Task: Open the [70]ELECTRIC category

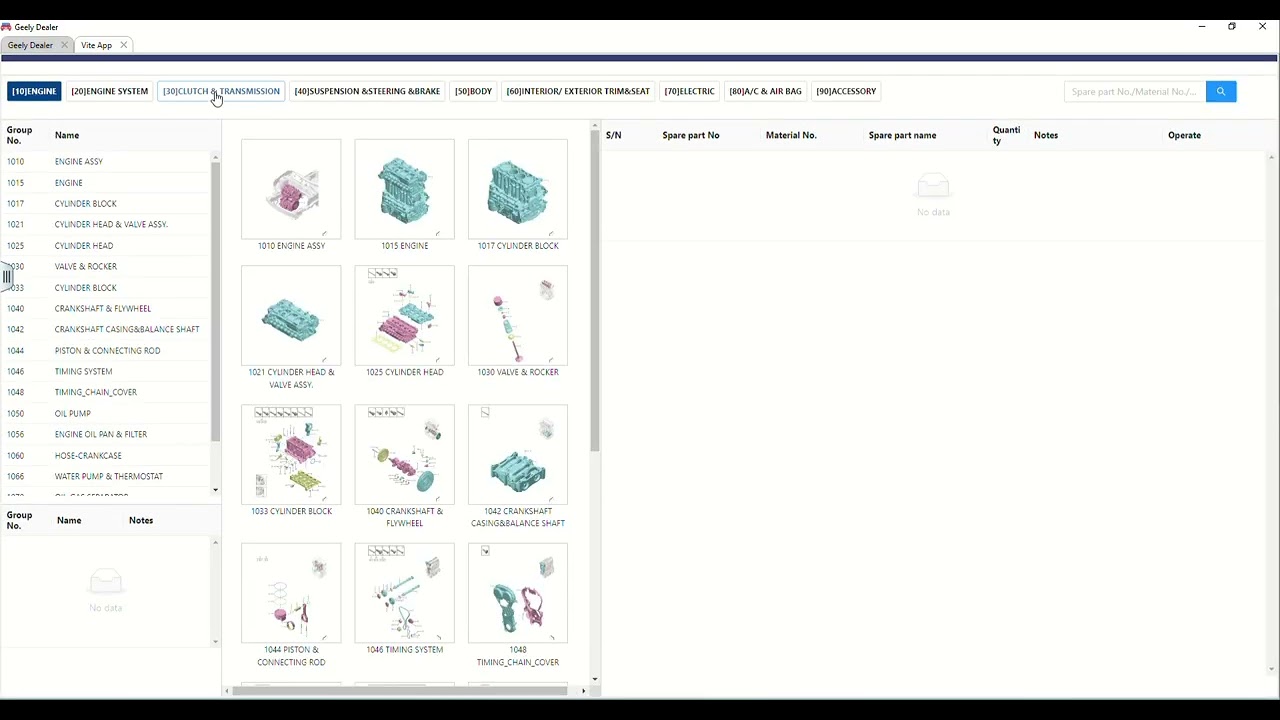Action: [689, 91]
